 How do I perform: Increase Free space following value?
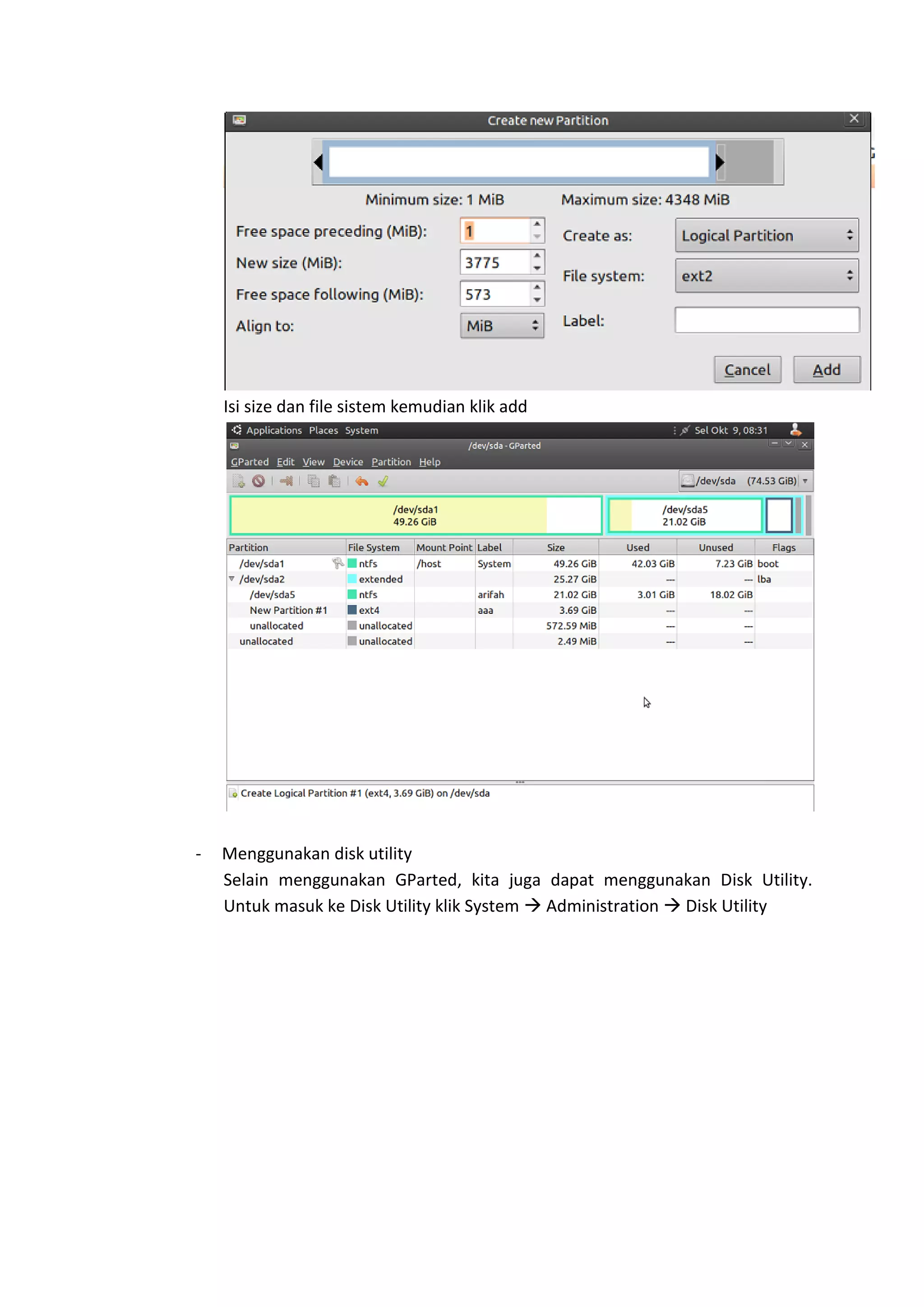(537, 287)
